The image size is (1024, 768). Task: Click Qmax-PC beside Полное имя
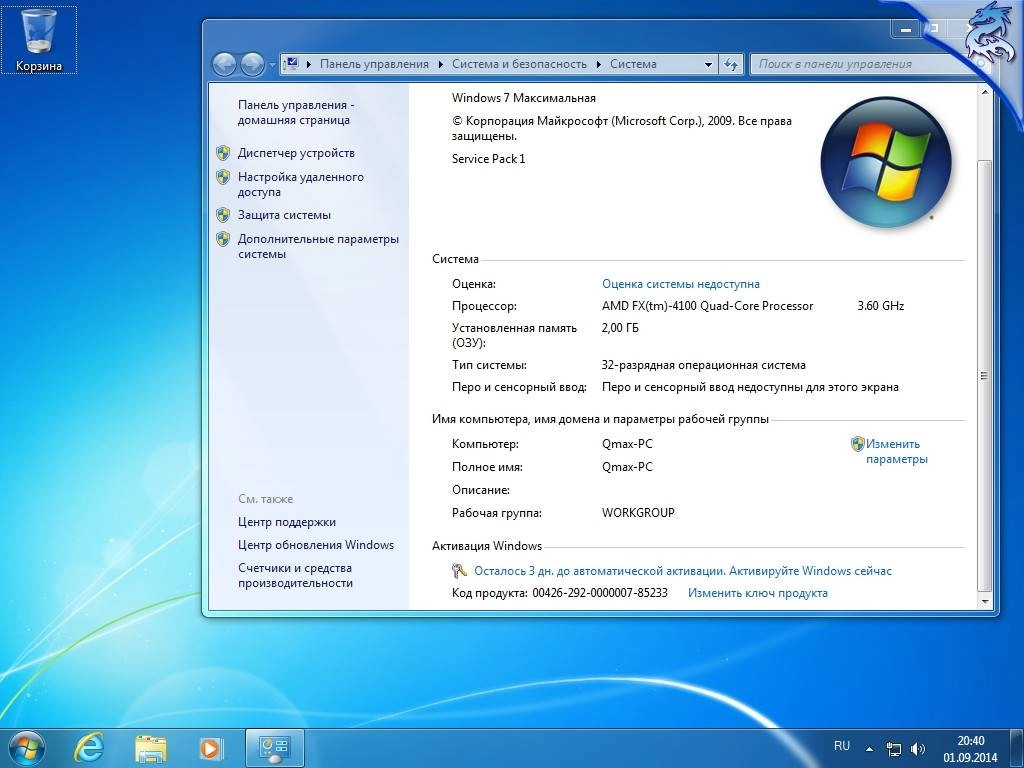(x=627, y=467)
